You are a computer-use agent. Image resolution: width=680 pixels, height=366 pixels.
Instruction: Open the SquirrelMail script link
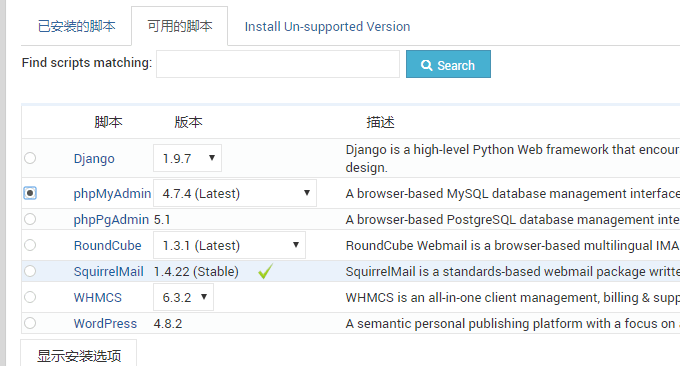[x=108, y=271]
